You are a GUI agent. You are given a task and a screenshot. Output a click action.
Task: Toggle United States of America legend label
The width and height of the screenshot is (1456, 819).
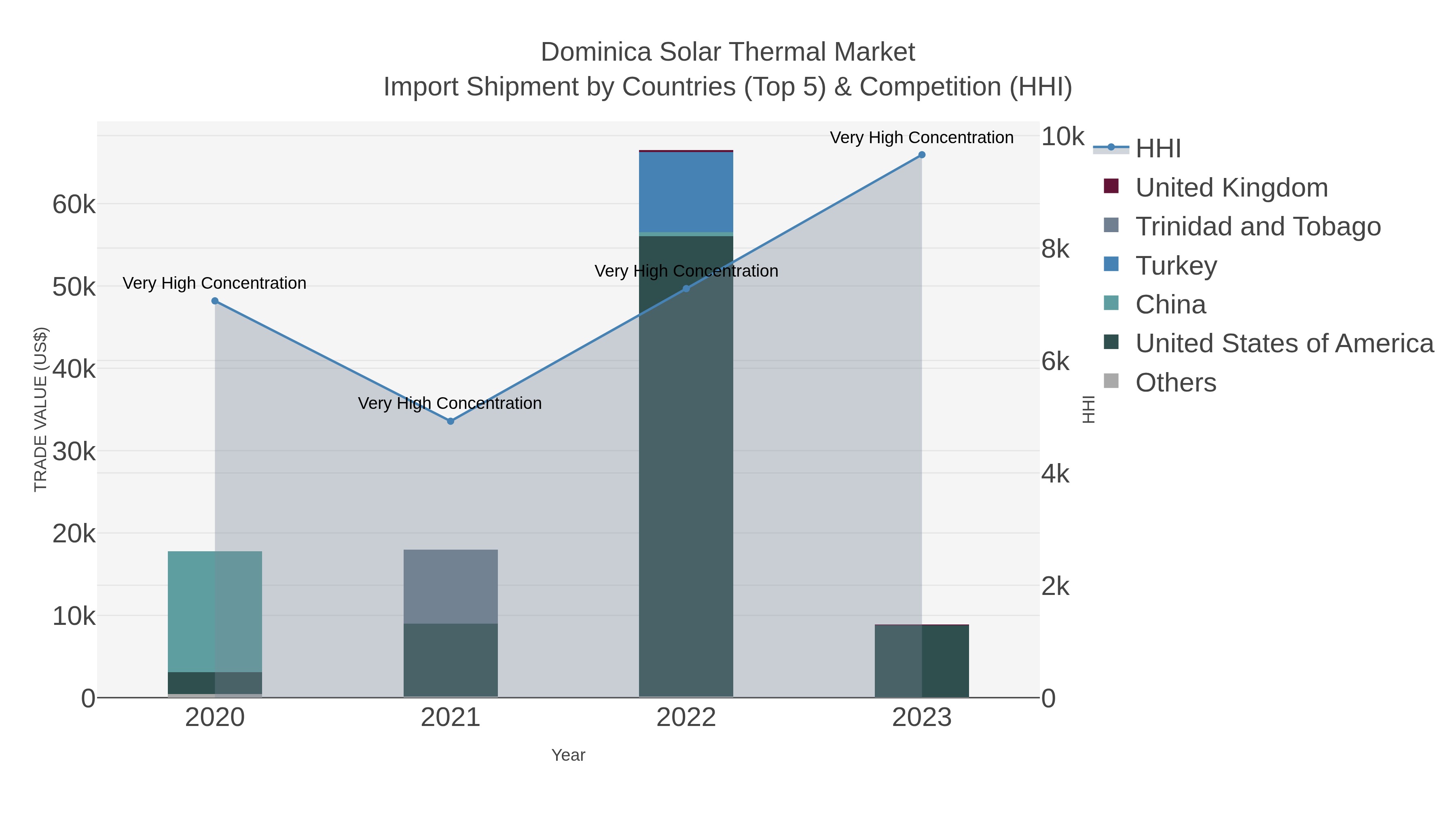tap(1285, 344)
